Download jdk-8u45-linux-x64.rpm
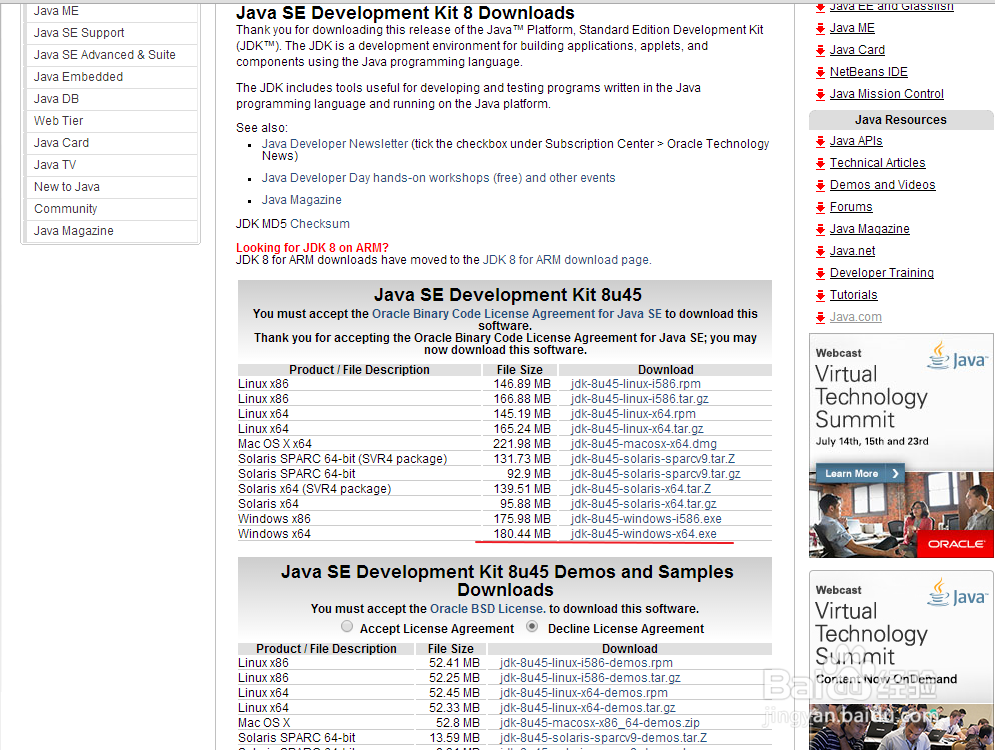This screenshot has height=750, width=995. [633, 414]
